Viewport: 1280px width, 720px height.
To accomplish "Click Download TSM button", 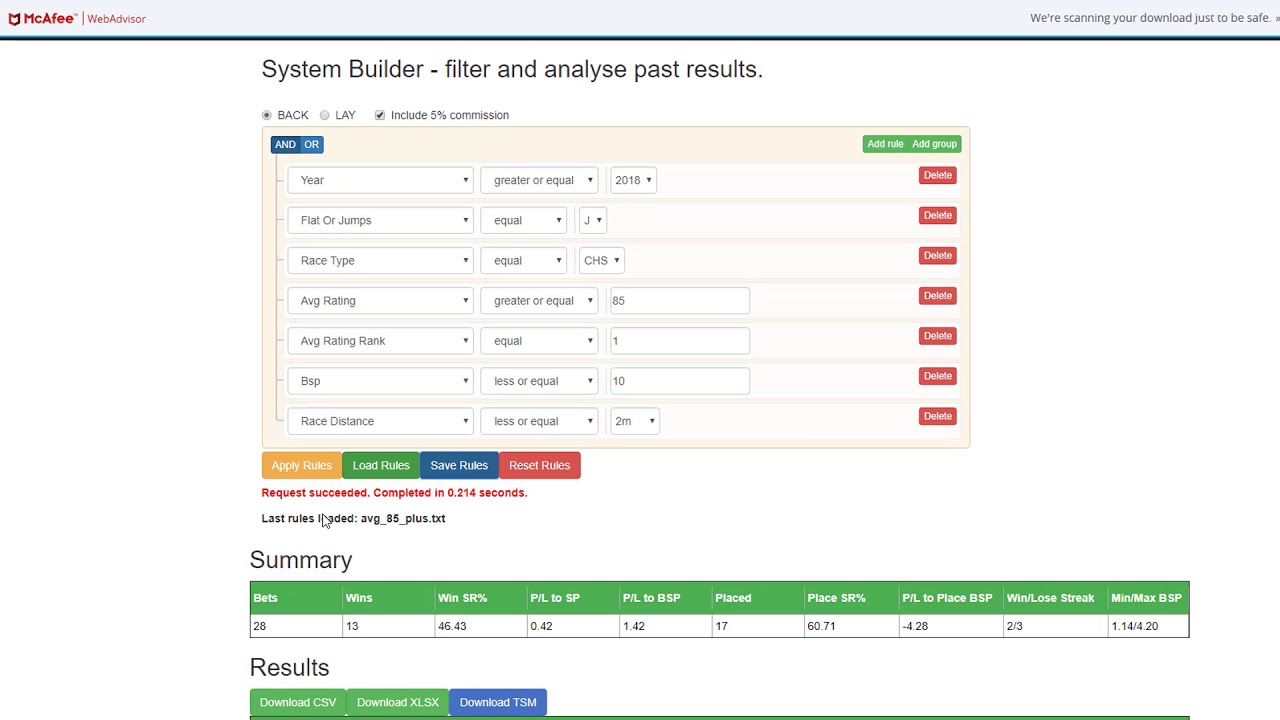I will 498,702.
